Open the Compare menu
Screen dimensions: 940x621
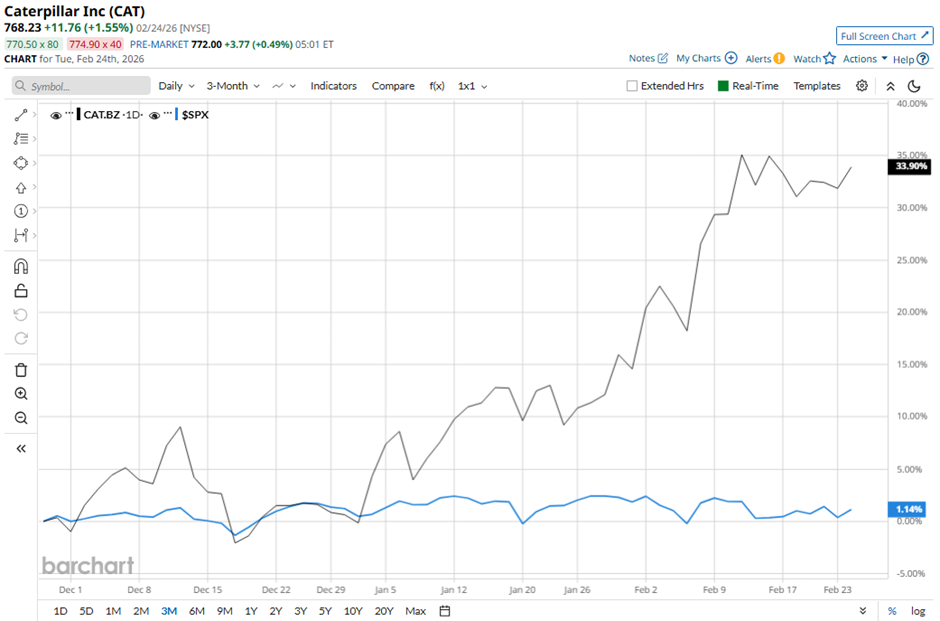[x=393, y=86]
